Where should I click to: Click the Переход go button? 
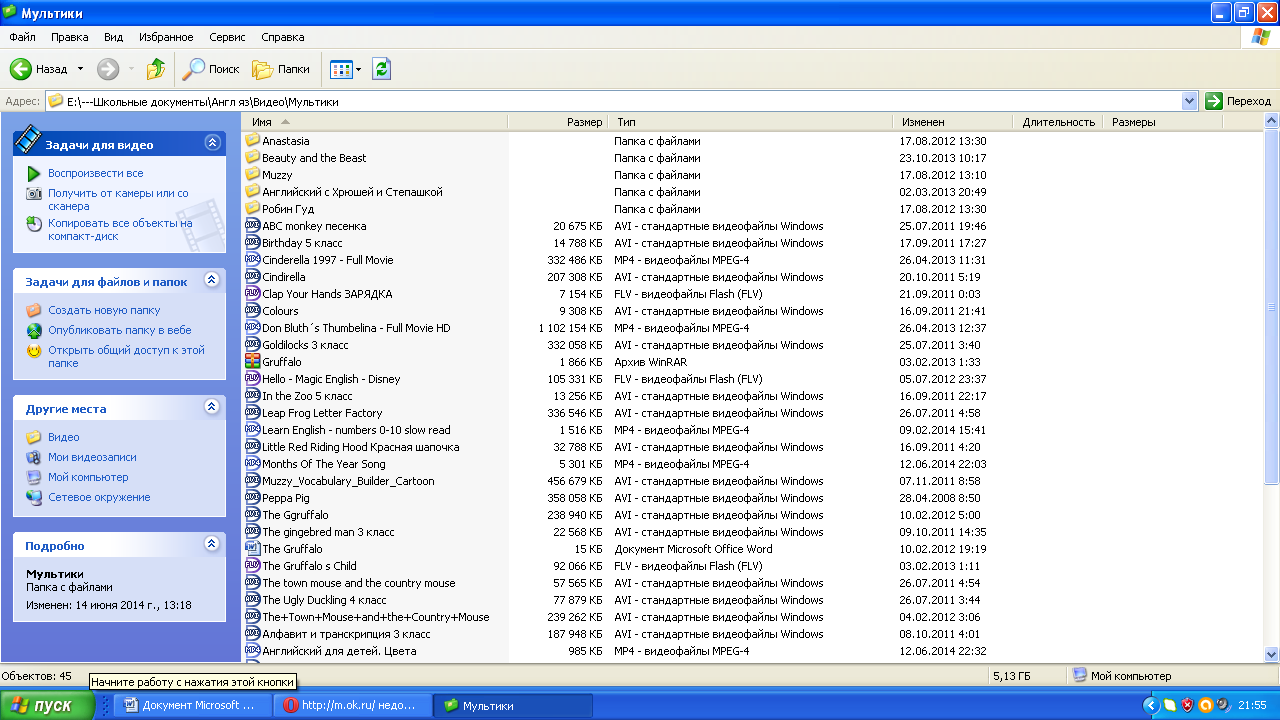coord(1238,101)
